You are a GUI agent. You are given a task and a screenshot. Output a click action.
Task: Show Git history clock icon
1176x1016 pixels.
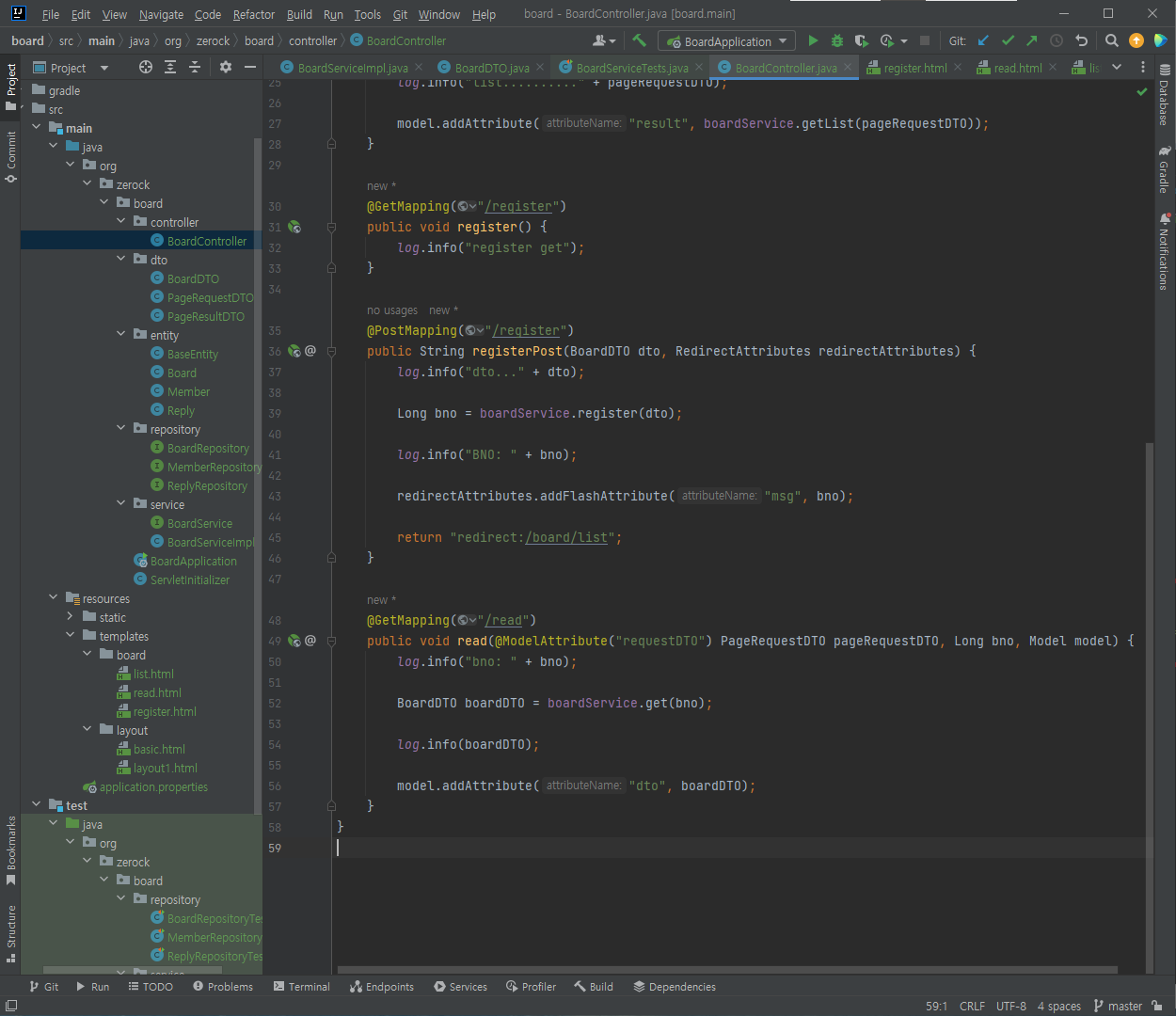pyautogui.click(x=1057, y=40)
